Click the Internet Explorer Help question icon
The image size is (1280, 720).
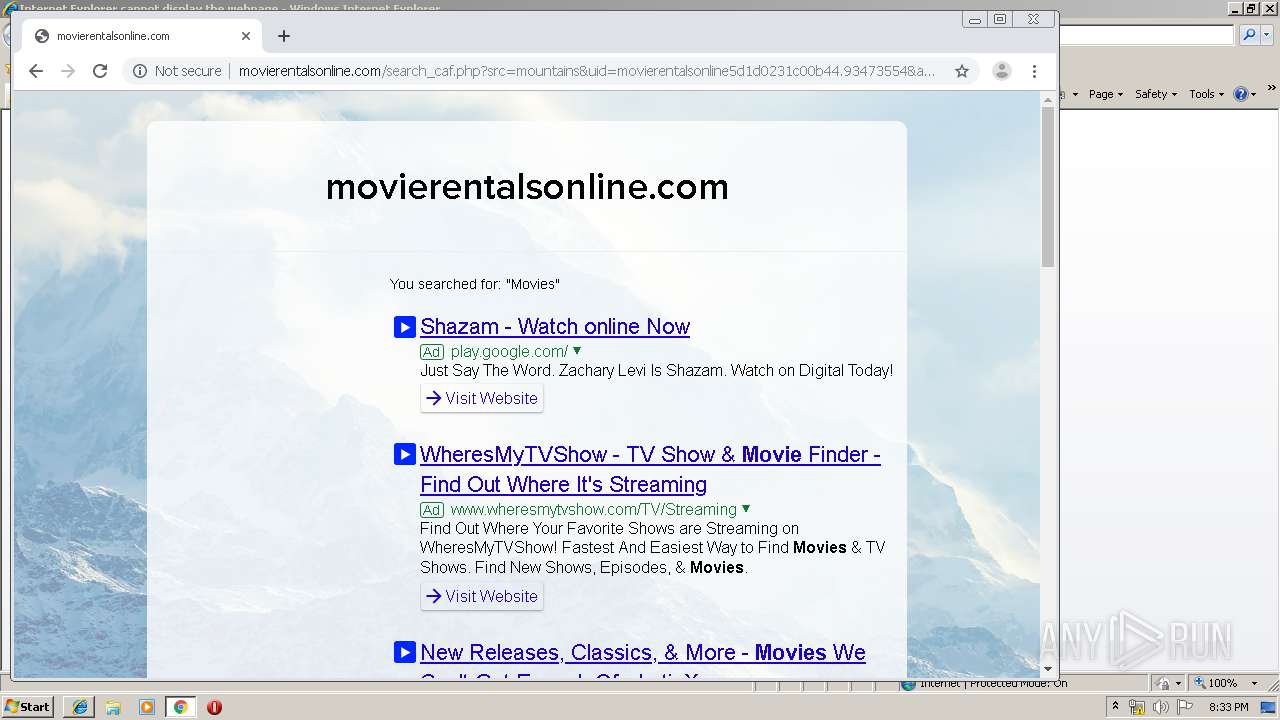[x=1240, y=94]
